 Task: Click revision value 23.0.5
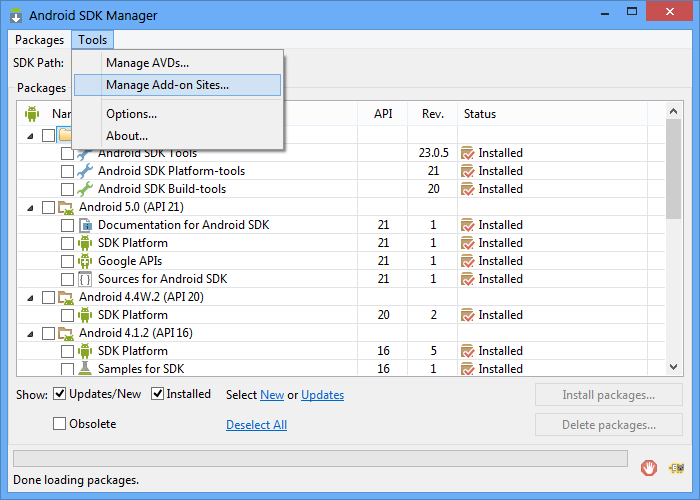pyautogui.click(x=433, y=153)
